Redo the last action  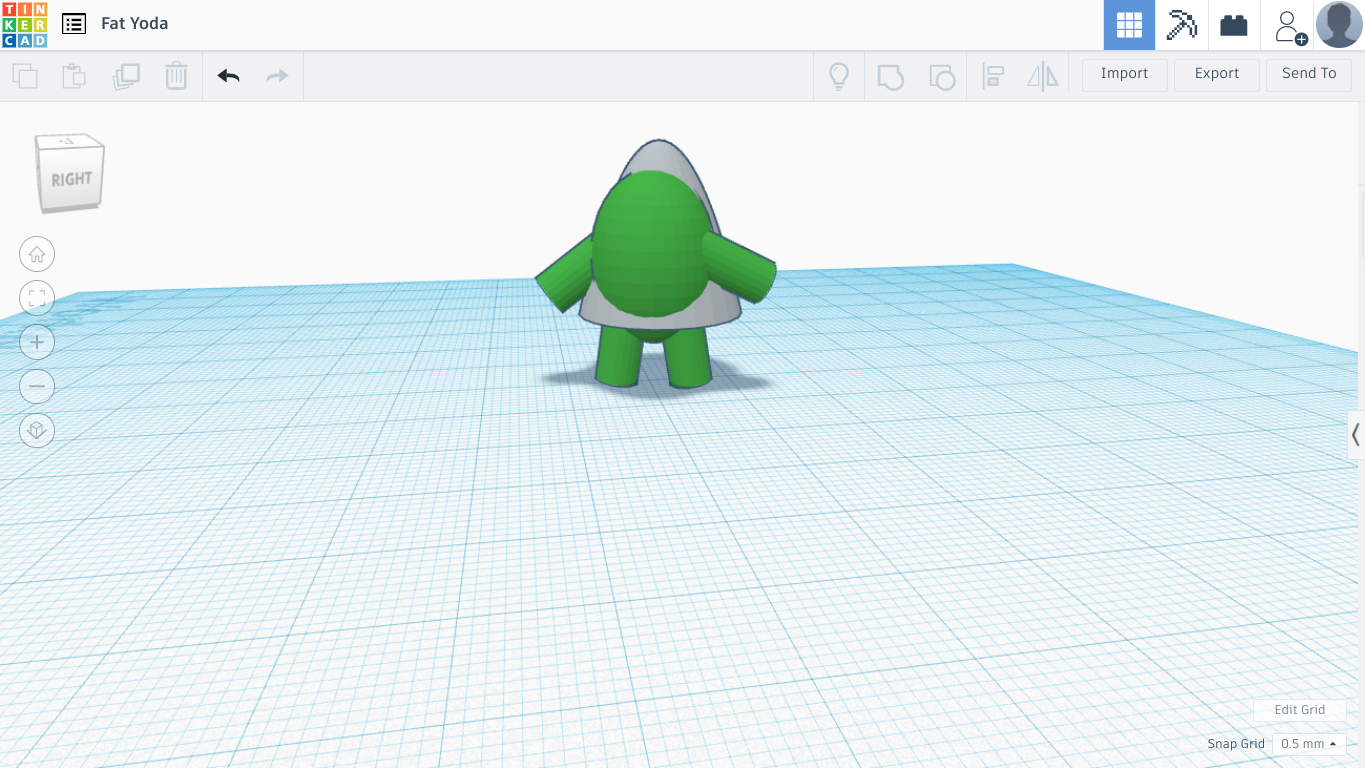[277, 76]
